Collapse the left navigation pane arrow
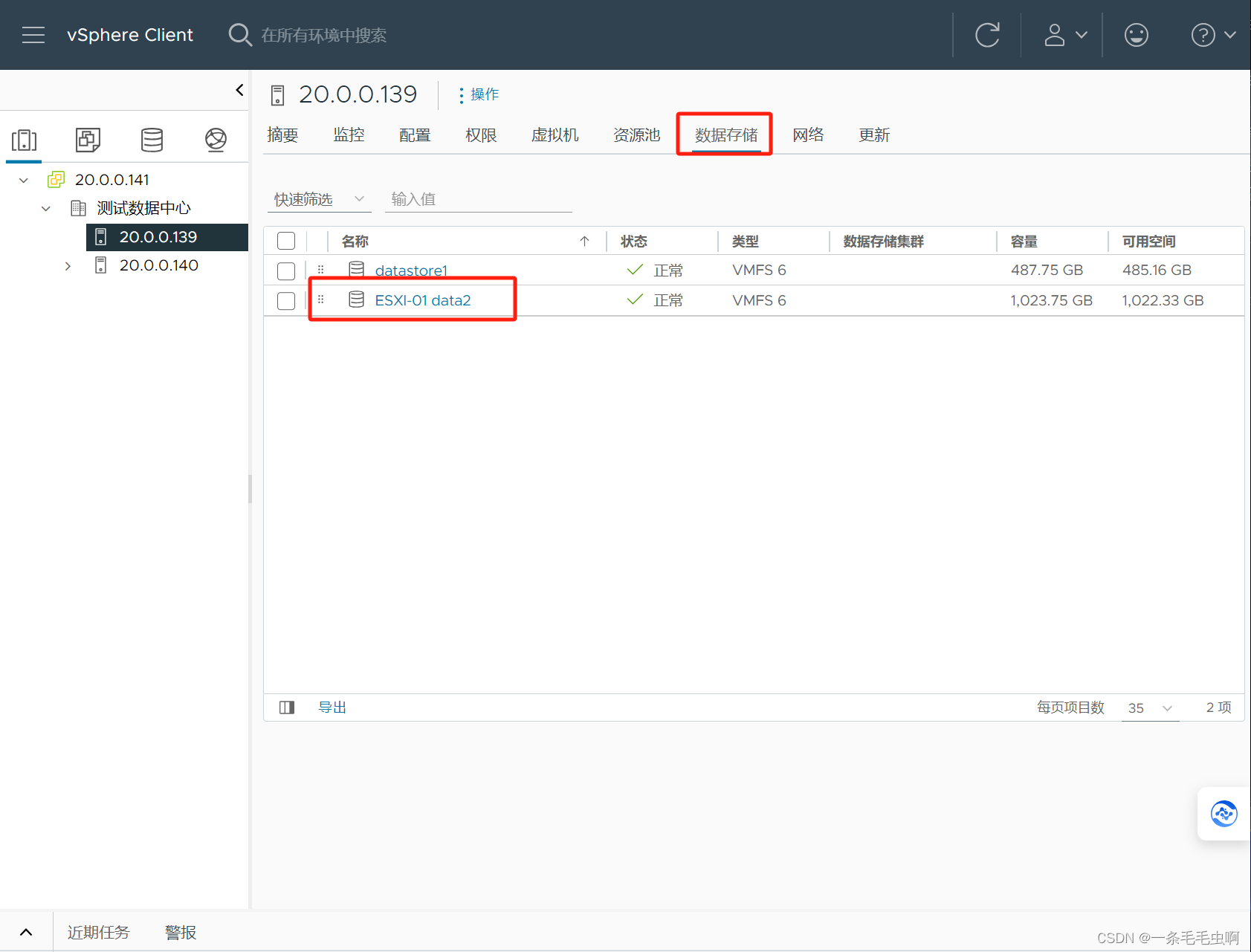The image size is (1251, 952). click(x=239, y=90)
